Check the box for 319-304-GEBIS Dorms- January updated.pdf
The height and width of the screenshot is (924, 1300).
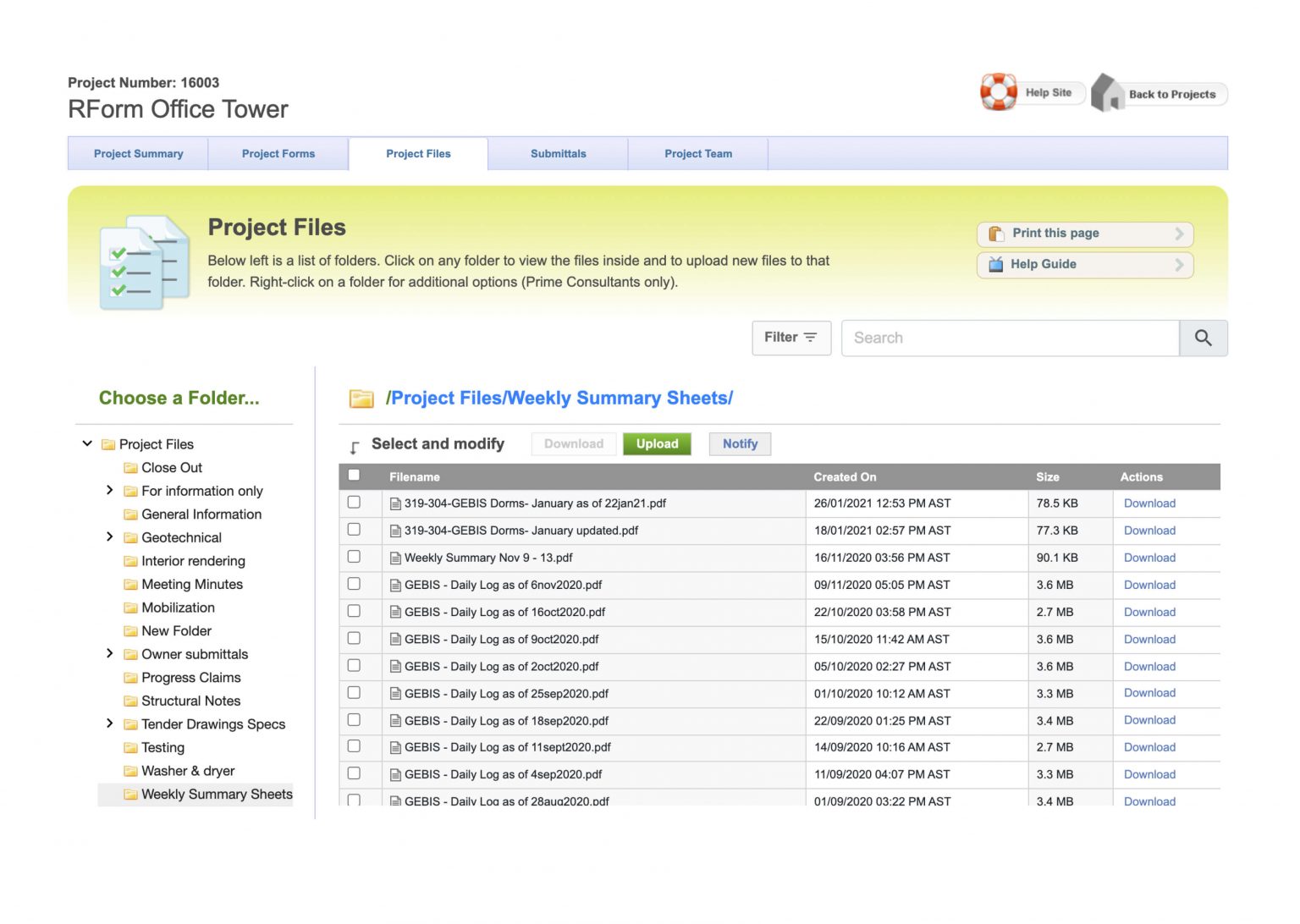pyautogui.click(x=354, y=530)
